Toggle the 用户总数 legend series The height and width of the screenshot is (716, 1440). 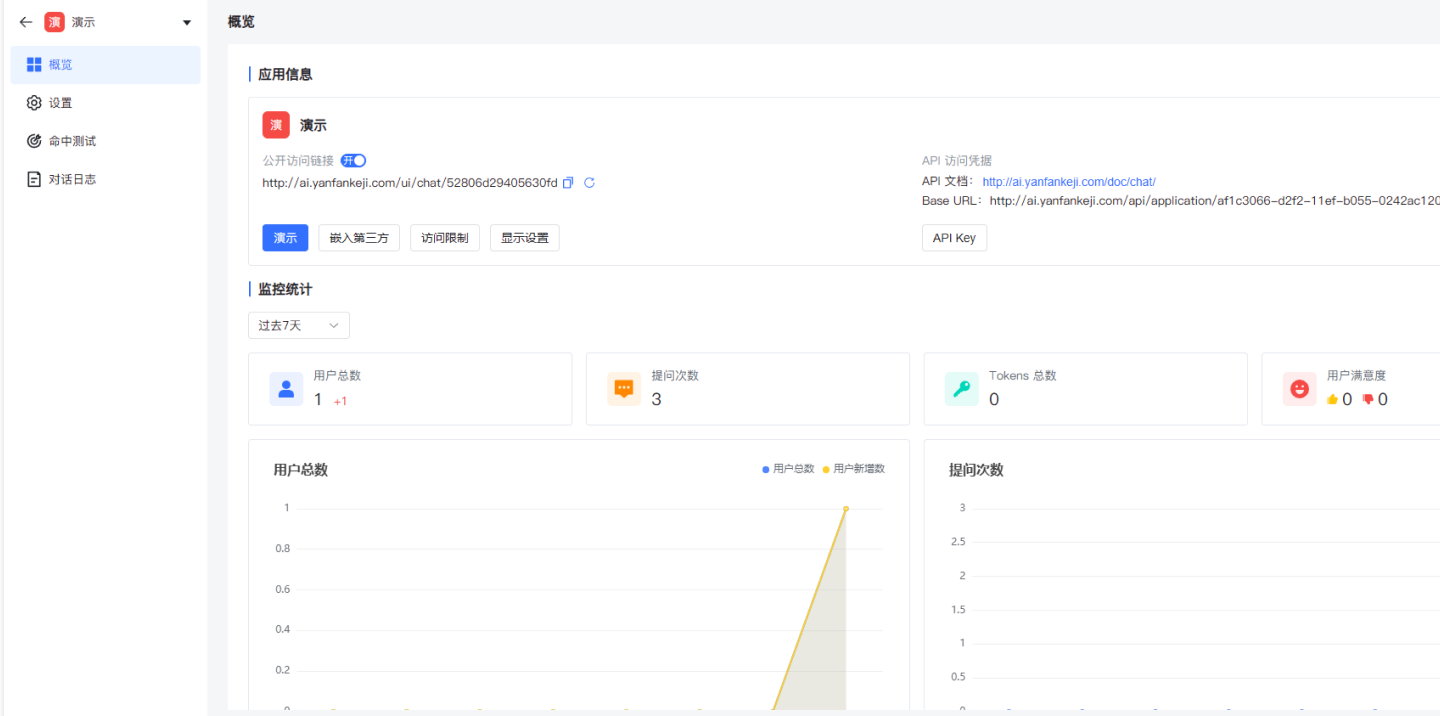click(x=788, y=468)
